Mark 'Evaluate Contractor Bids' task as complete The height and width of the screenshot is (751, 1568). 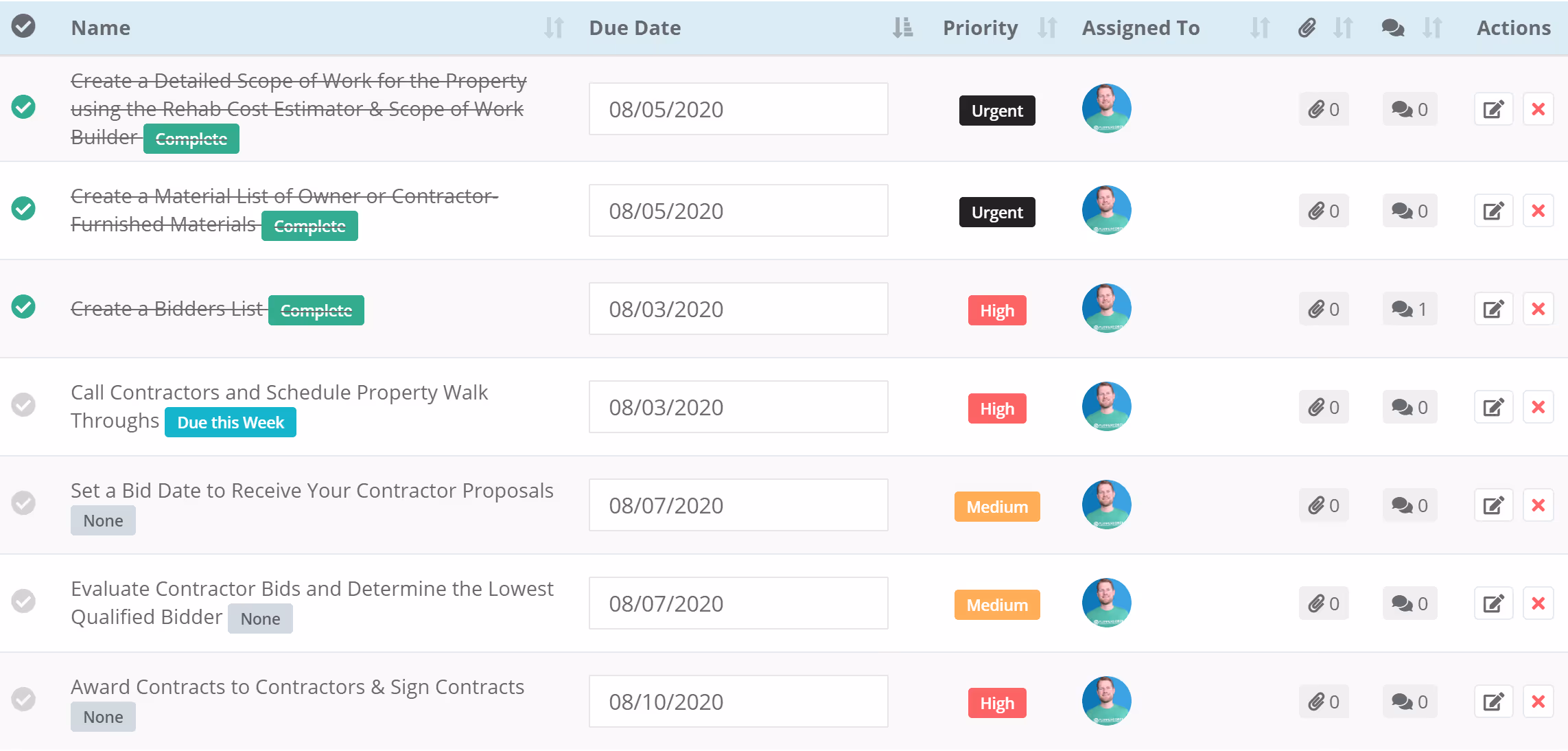(x=23, y=601)
